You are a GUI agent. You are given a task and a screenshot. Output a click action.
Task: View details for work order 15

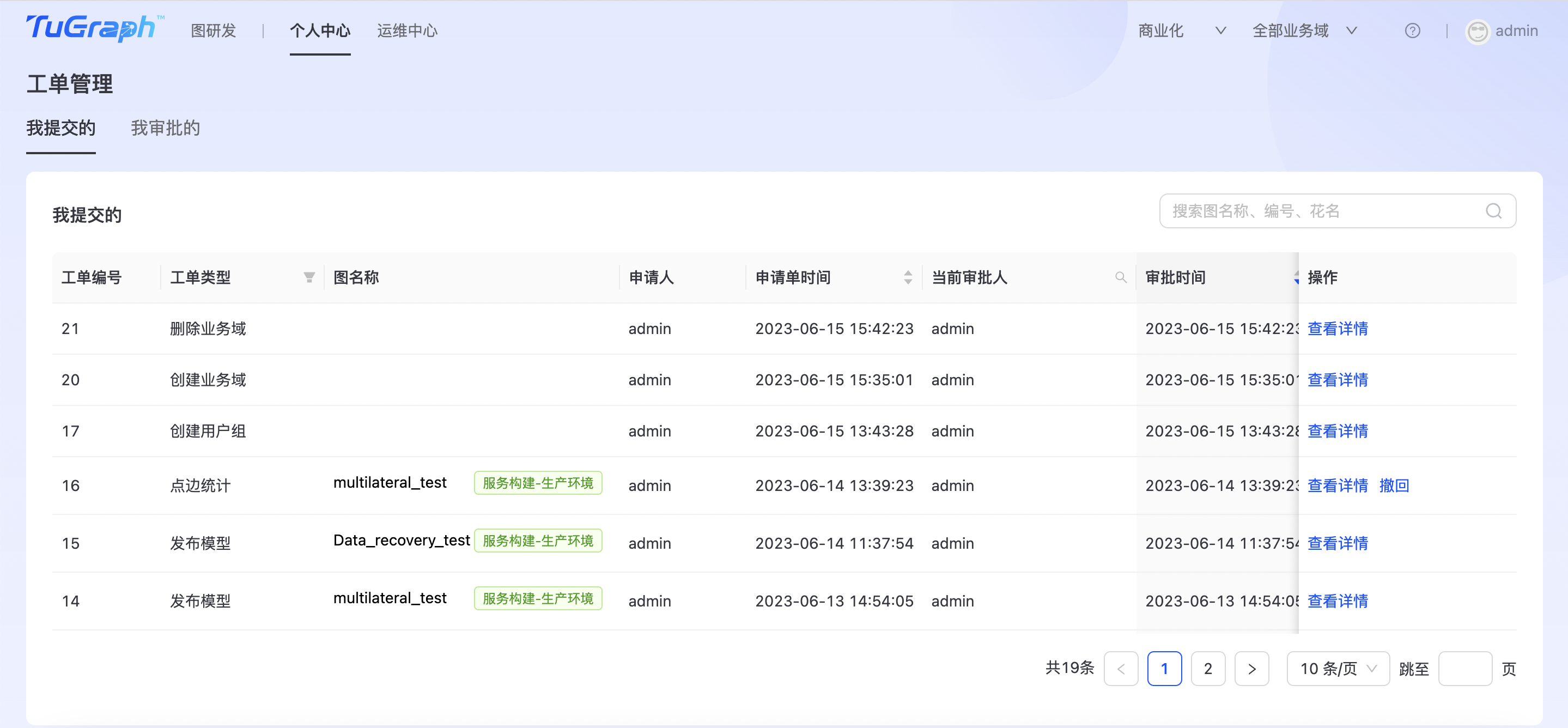click(1338, 543)
